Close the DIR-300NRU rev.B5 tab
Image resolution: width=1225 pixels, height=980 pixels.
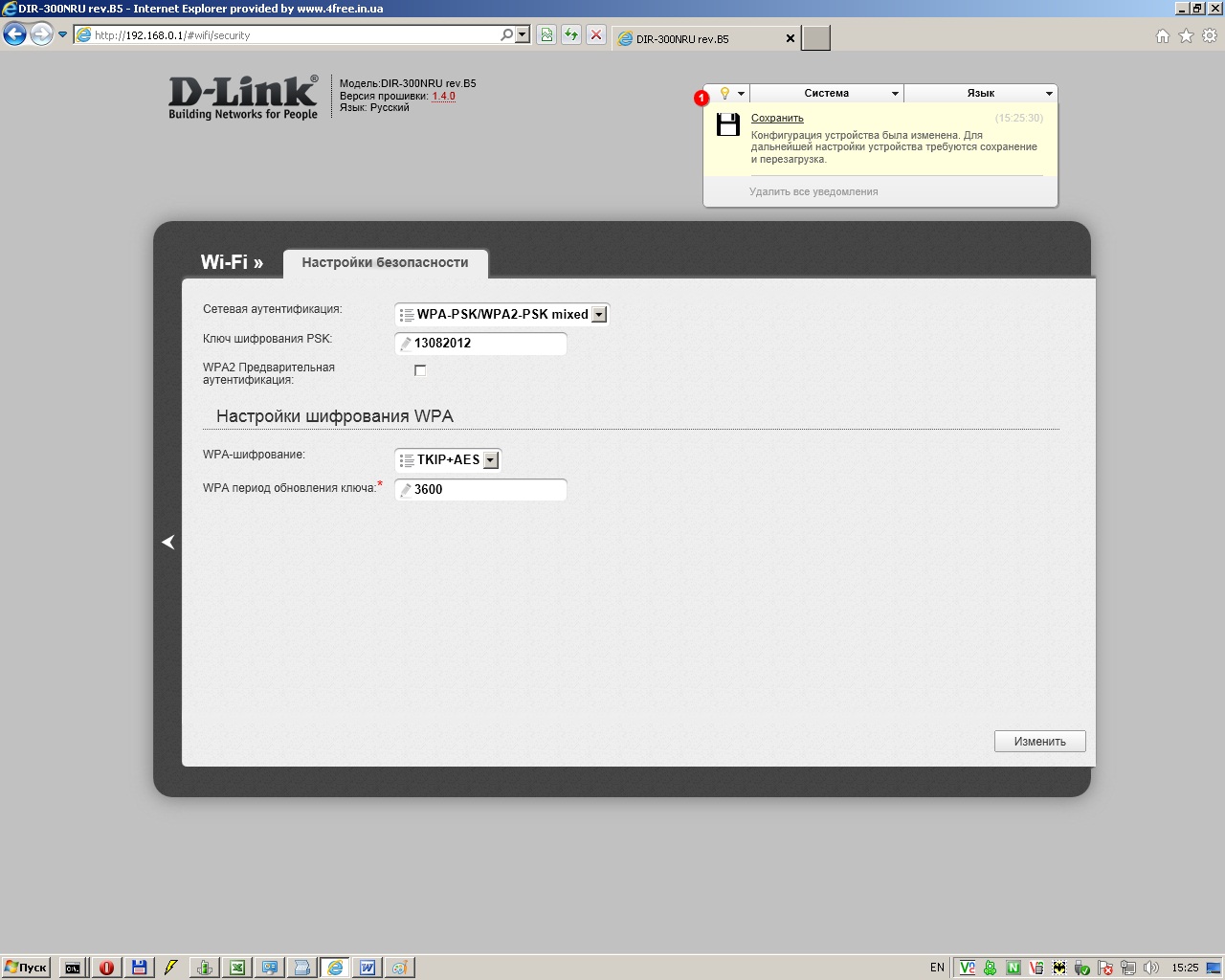click(791, 38)
